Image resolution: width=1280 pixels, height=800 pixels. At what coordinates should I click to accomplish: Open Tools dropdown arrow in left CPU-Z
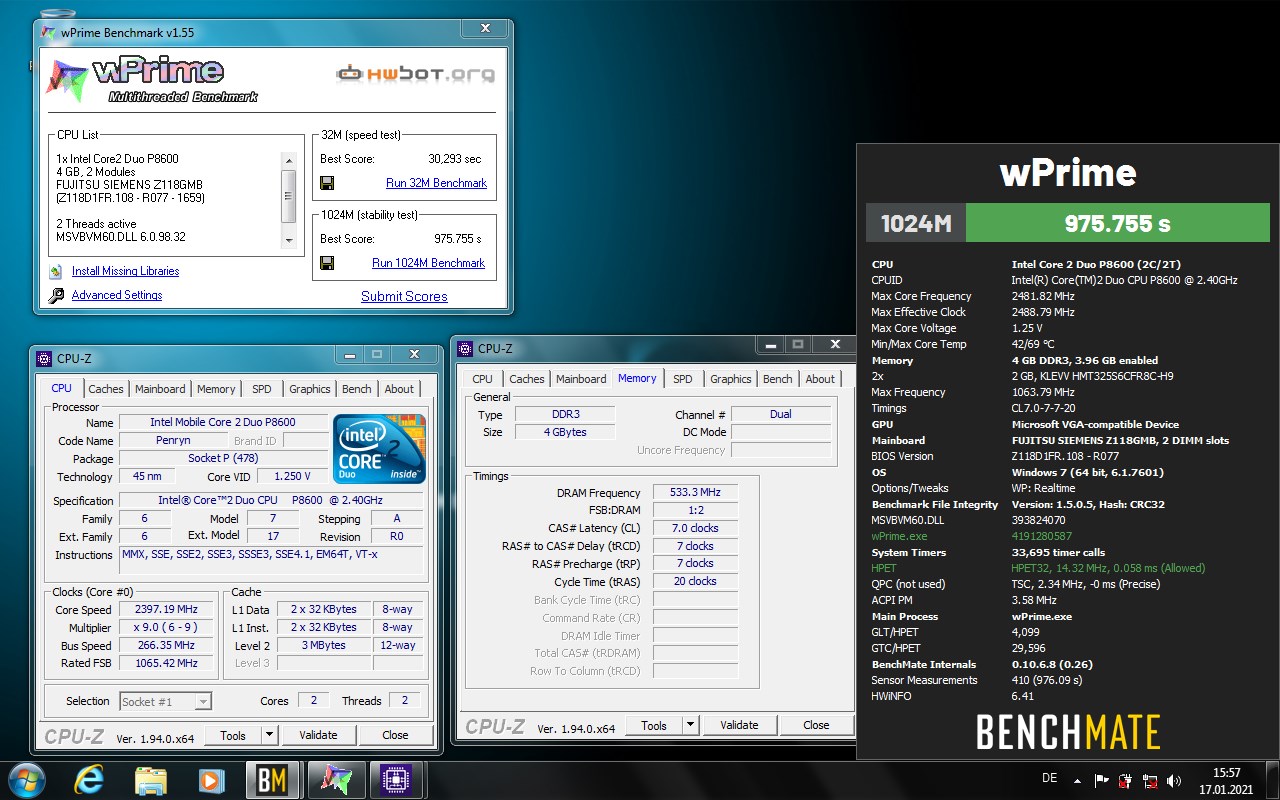269,735
